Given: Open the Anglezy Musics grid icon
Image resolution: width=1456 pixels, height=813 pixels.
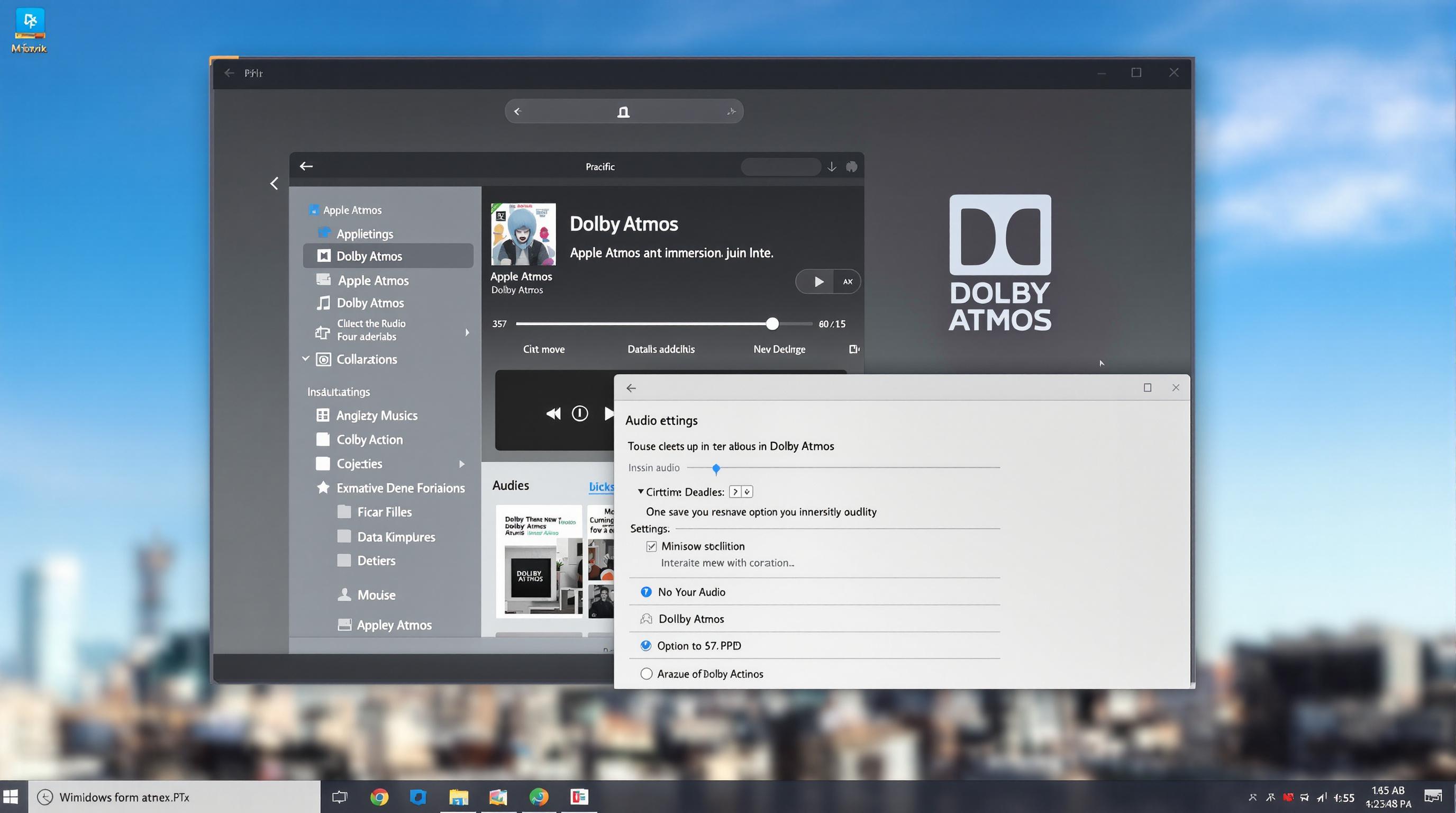Looking at the screenshot, I should tap(323, 415).
